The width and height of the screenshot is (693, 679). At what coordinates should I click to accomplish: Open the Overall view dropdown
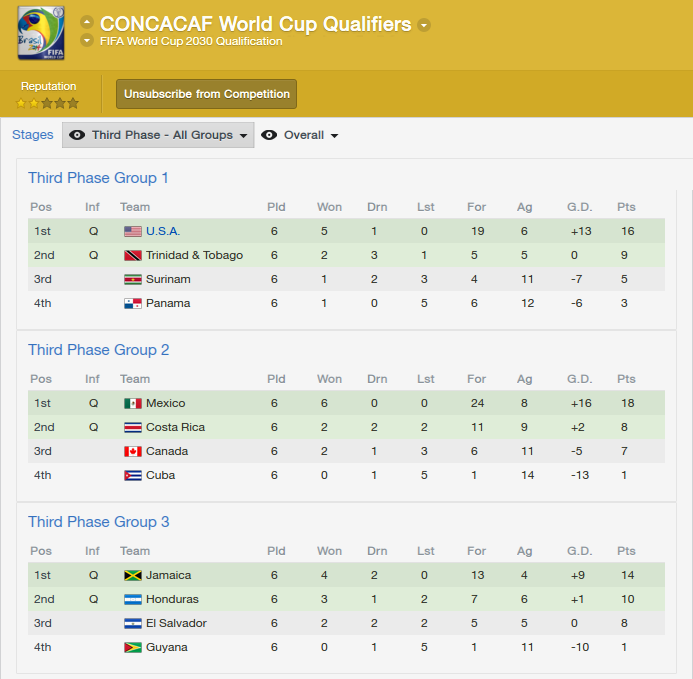[x=301, y=135]
